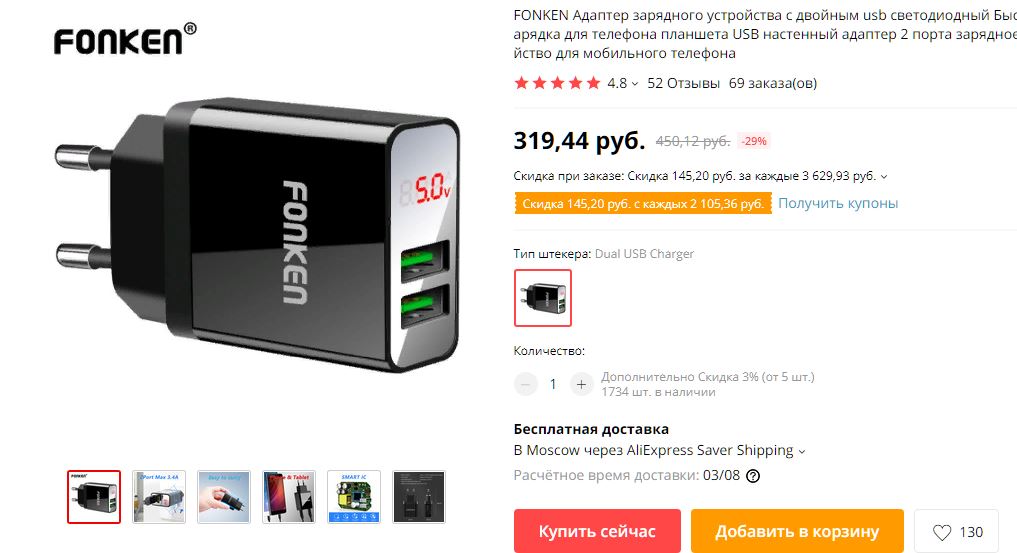
Task: Click the Добавить в корзину button
Action: (x=797, y=531)
